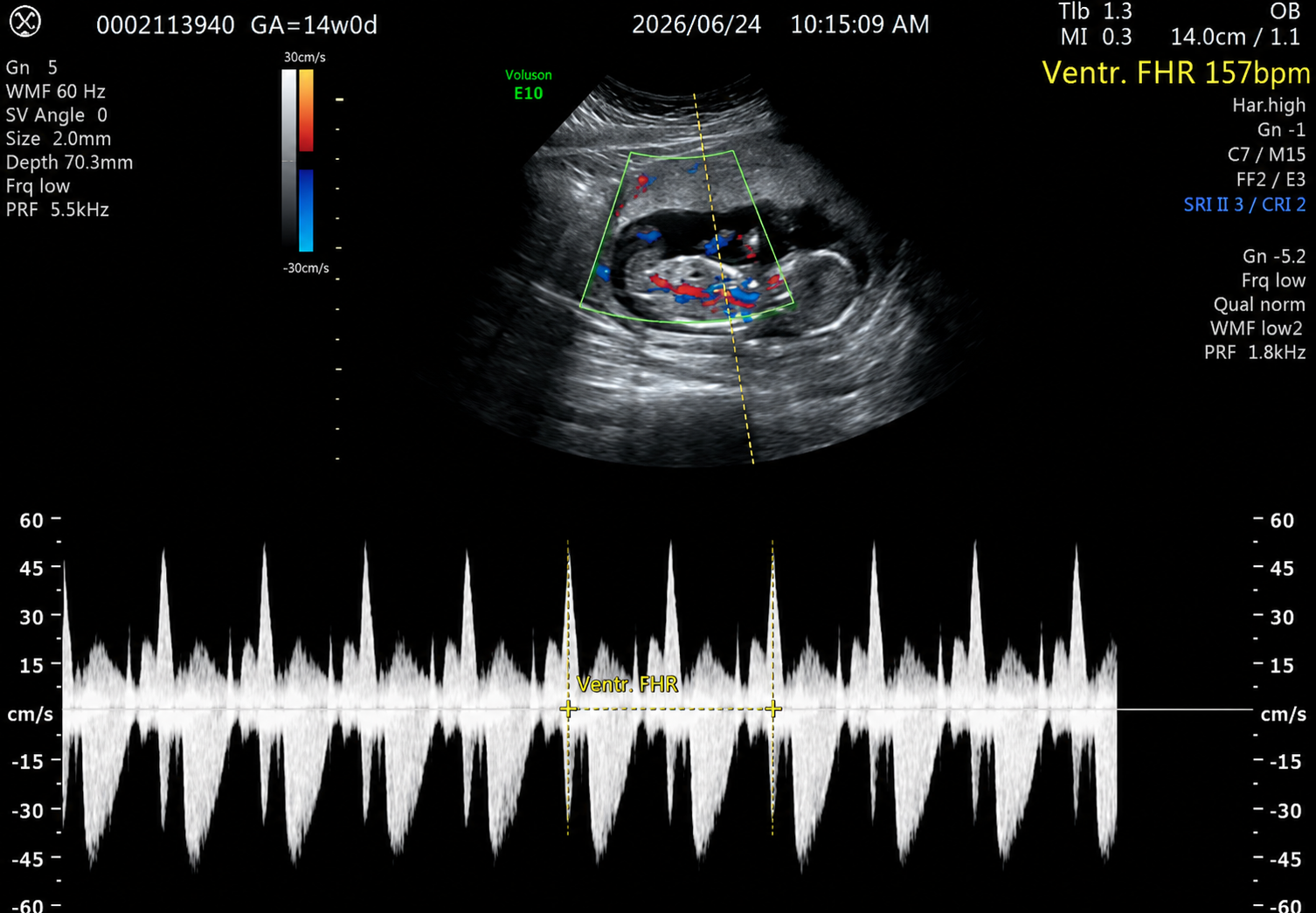Click the 30cm/s color scale upper limit
Image resolution: width=1316 pixels, height=913 pixels.
point(304,57)
